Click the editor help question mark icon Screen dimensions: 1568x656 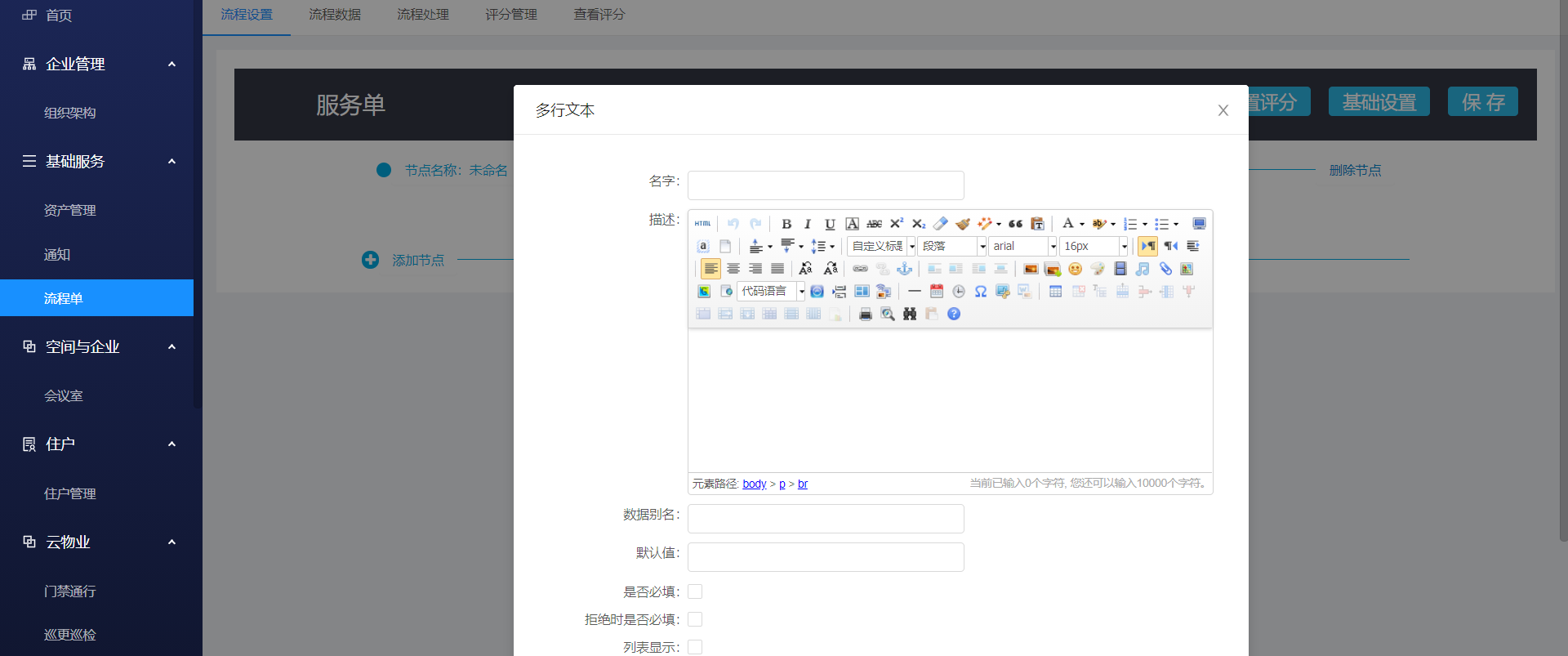point(954,315)
